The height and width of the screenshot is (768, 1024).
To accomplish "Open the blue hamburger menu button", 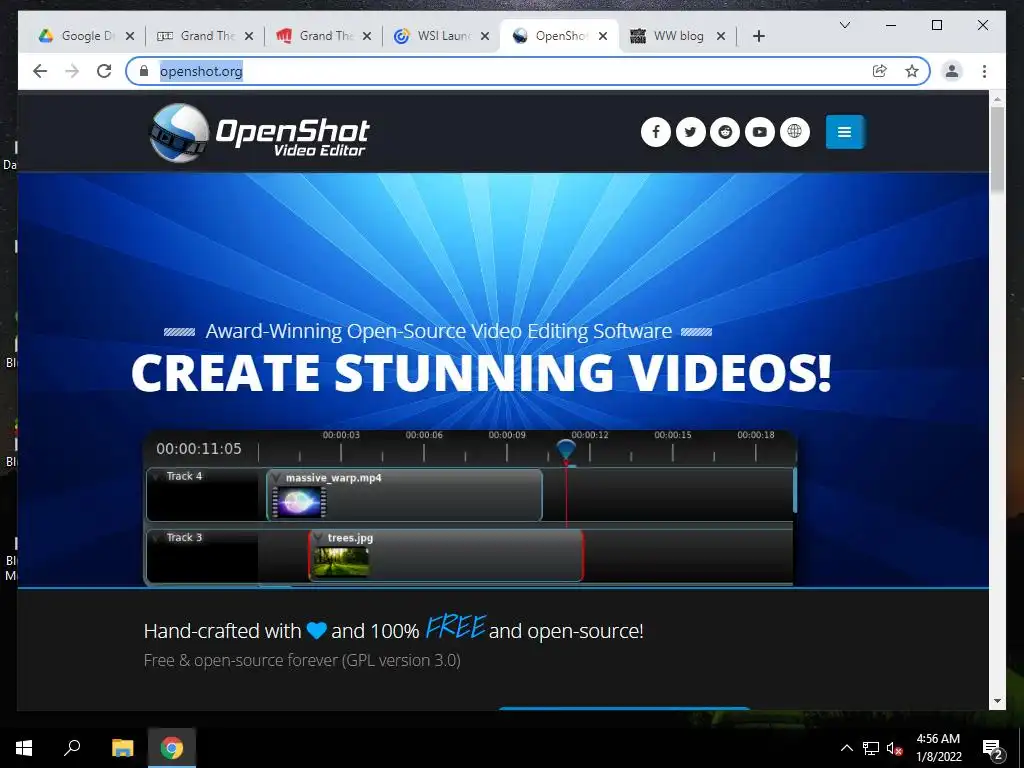I will pos(844,132).
